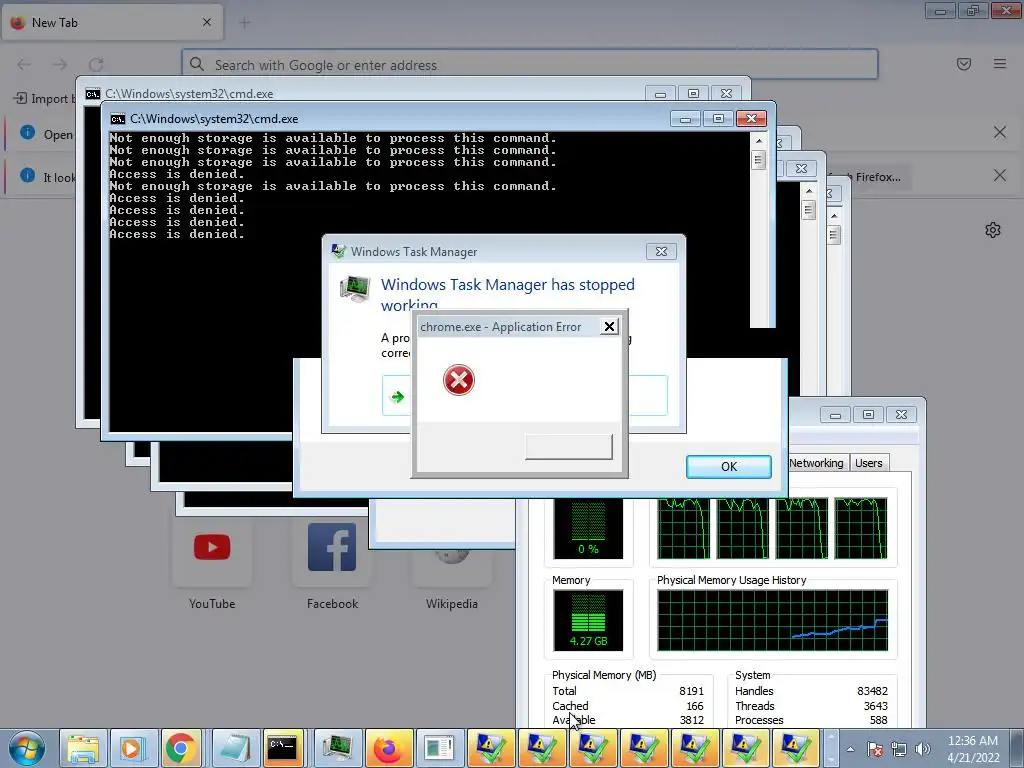Open Task Manager taskbar icon
1024x768 pixels.
(337, 748)
